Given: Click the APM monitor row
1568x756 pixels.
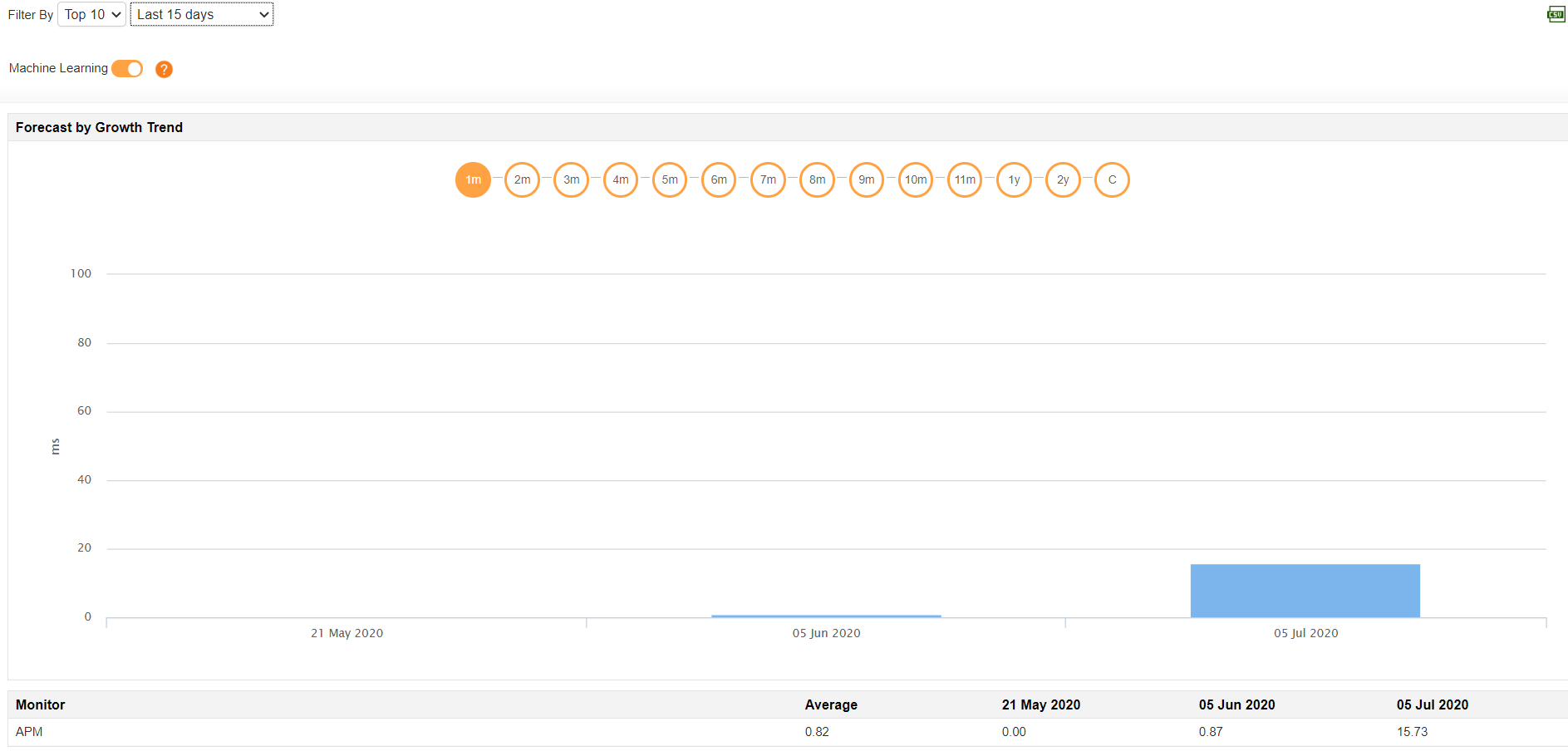Looking at the screenshot, I should tap(29, 732).
